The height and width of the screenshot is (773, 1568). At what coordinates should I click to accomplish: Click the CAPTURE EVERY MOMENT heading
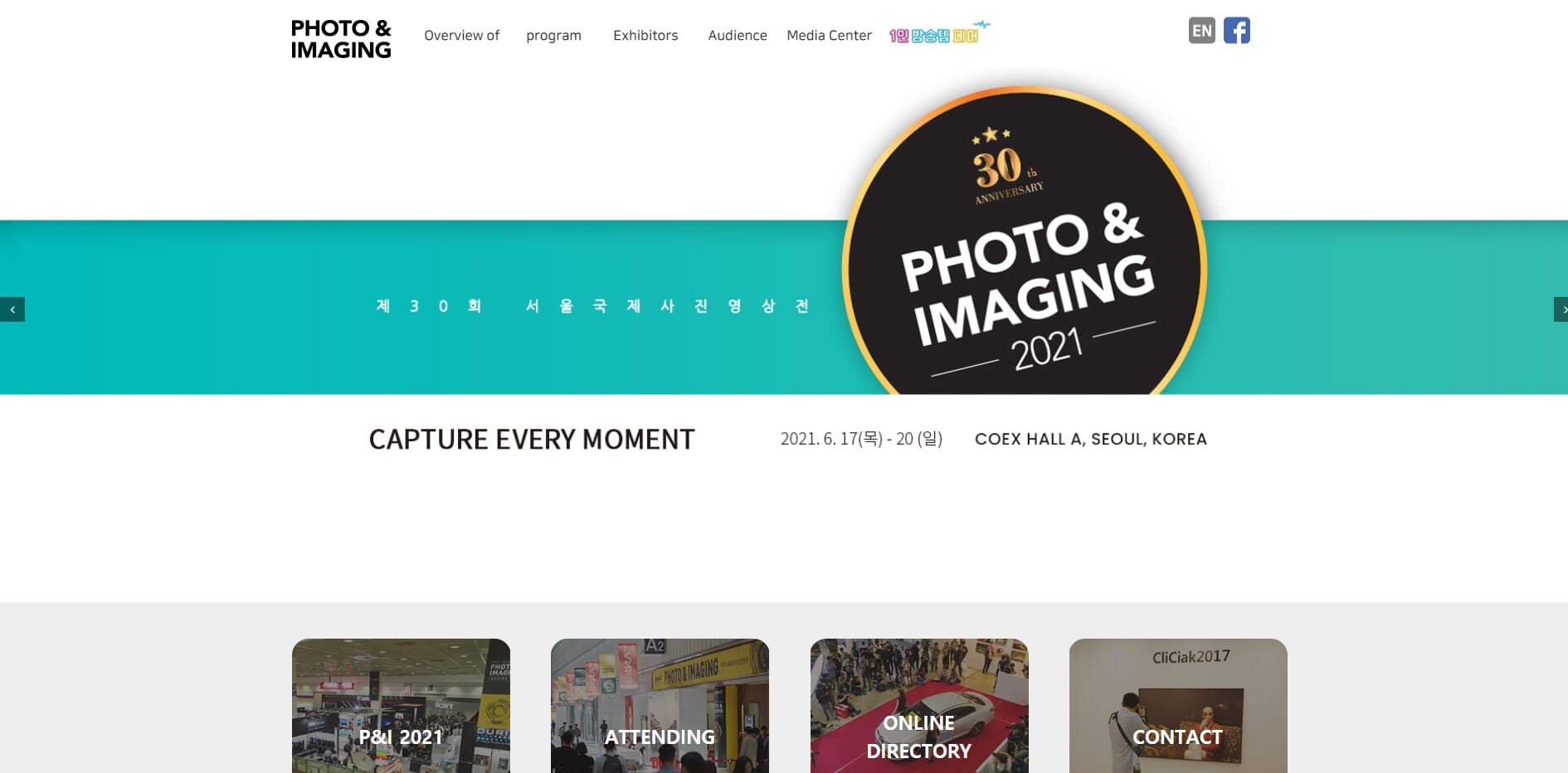[532, 440]
